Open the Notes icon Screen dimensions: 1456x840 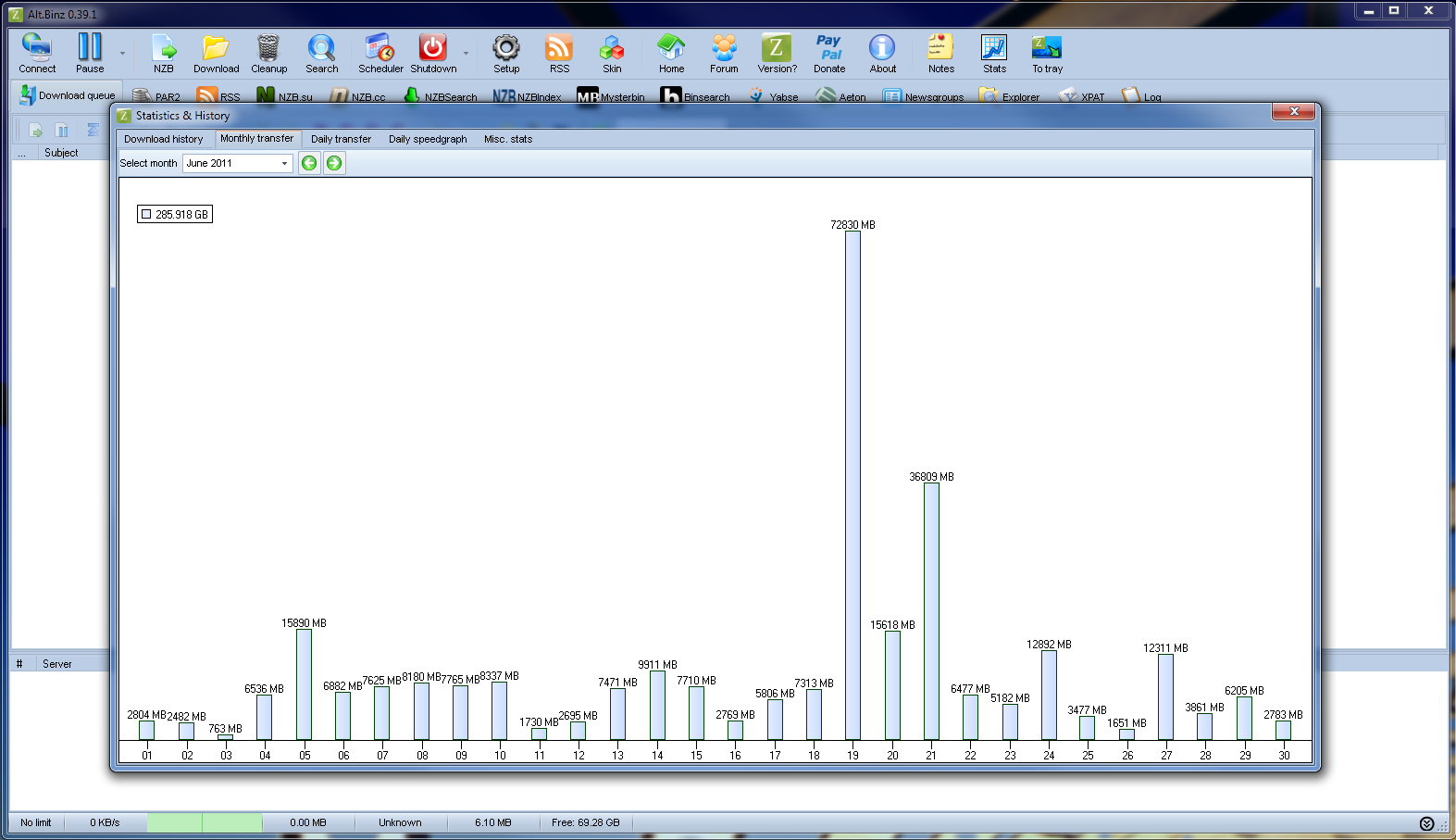[940, 53]
